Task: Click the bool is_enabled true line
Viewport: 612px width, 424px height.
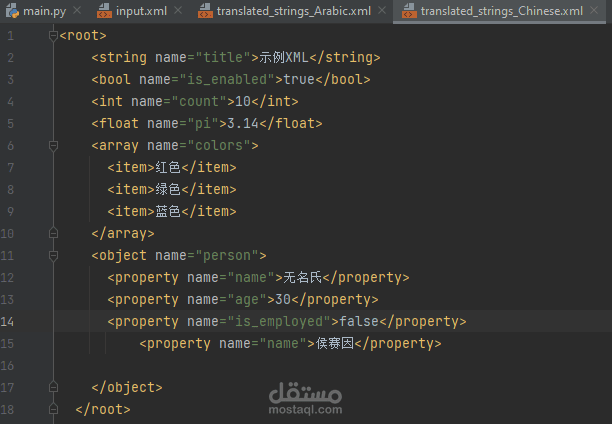Action: coord(231,80)
